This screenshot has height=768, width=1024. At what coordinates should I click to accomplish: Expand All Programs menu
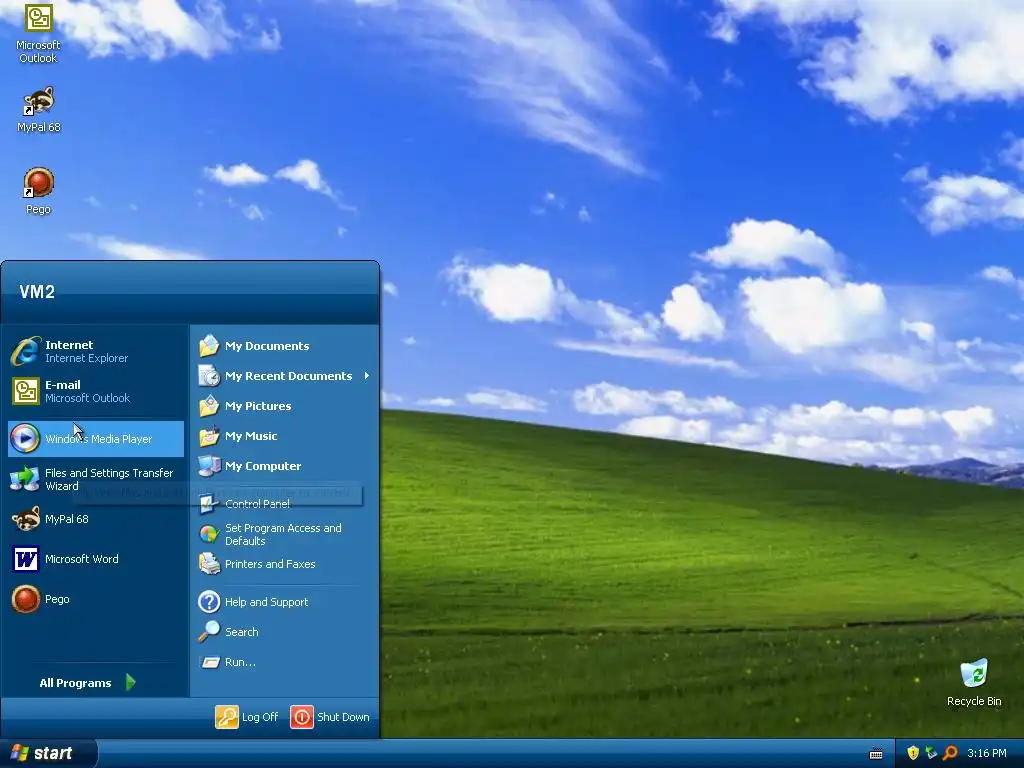coord(88,682)
